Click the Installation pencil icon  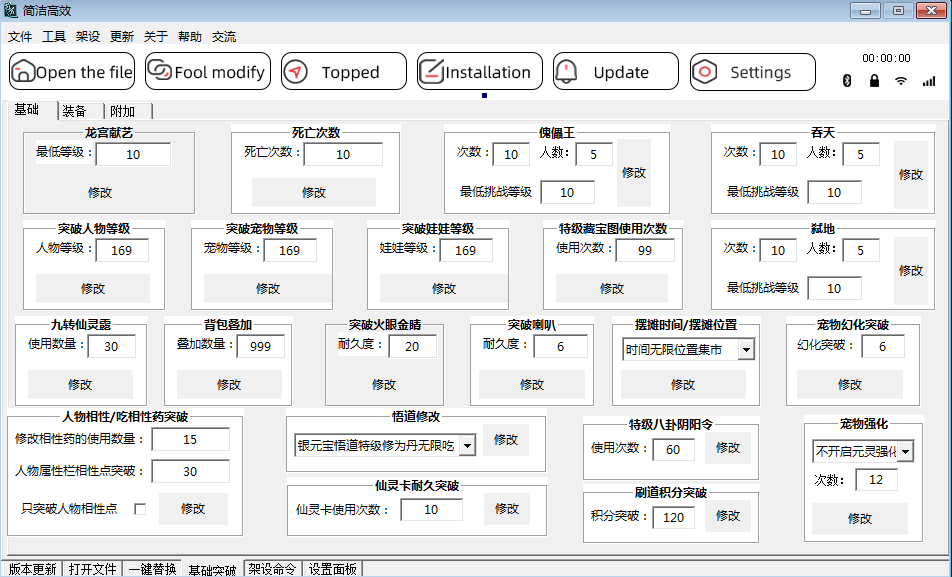[431, 72]
